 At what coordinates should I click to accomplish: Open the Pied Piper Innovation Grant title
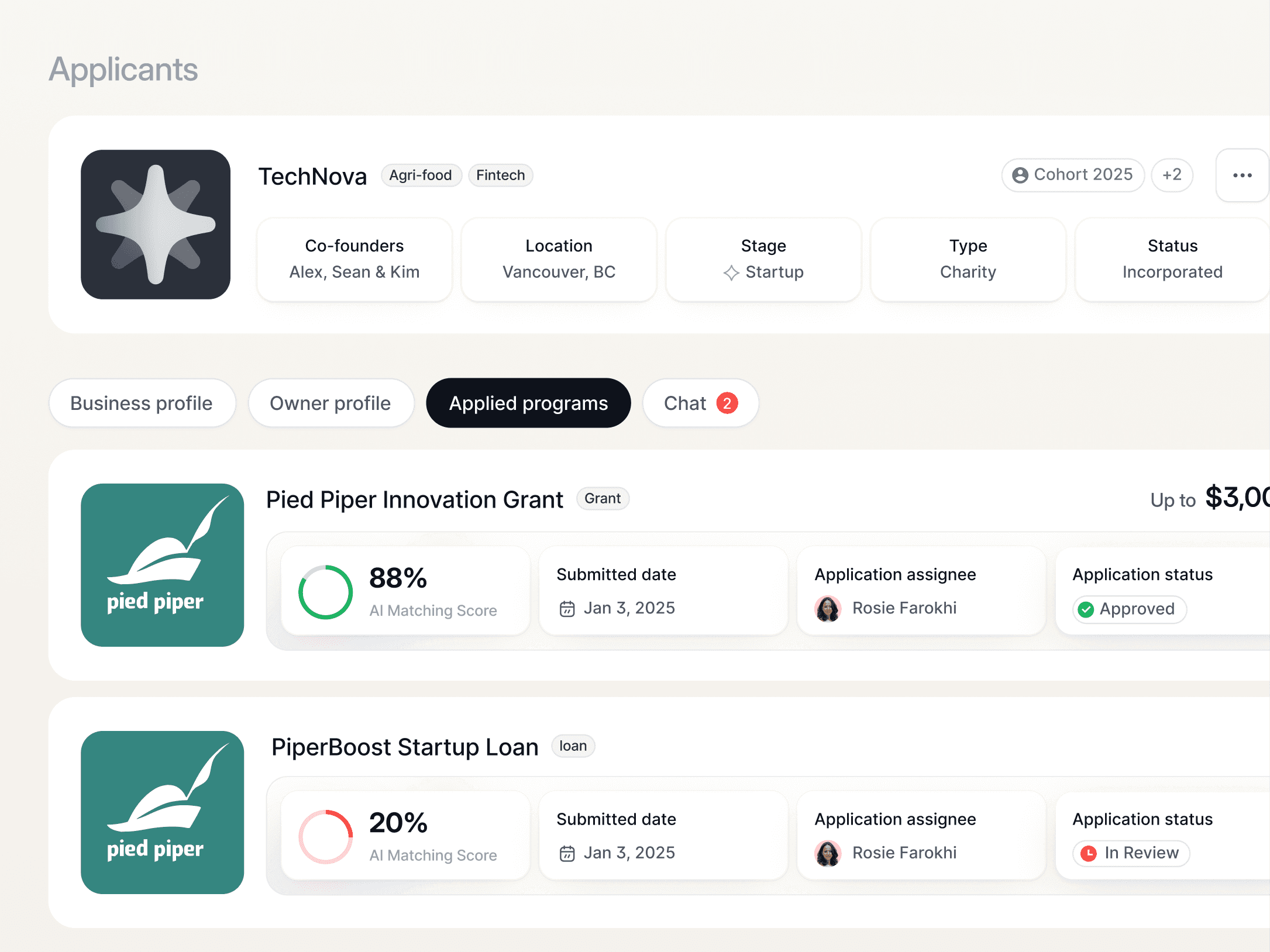point(414,500)
